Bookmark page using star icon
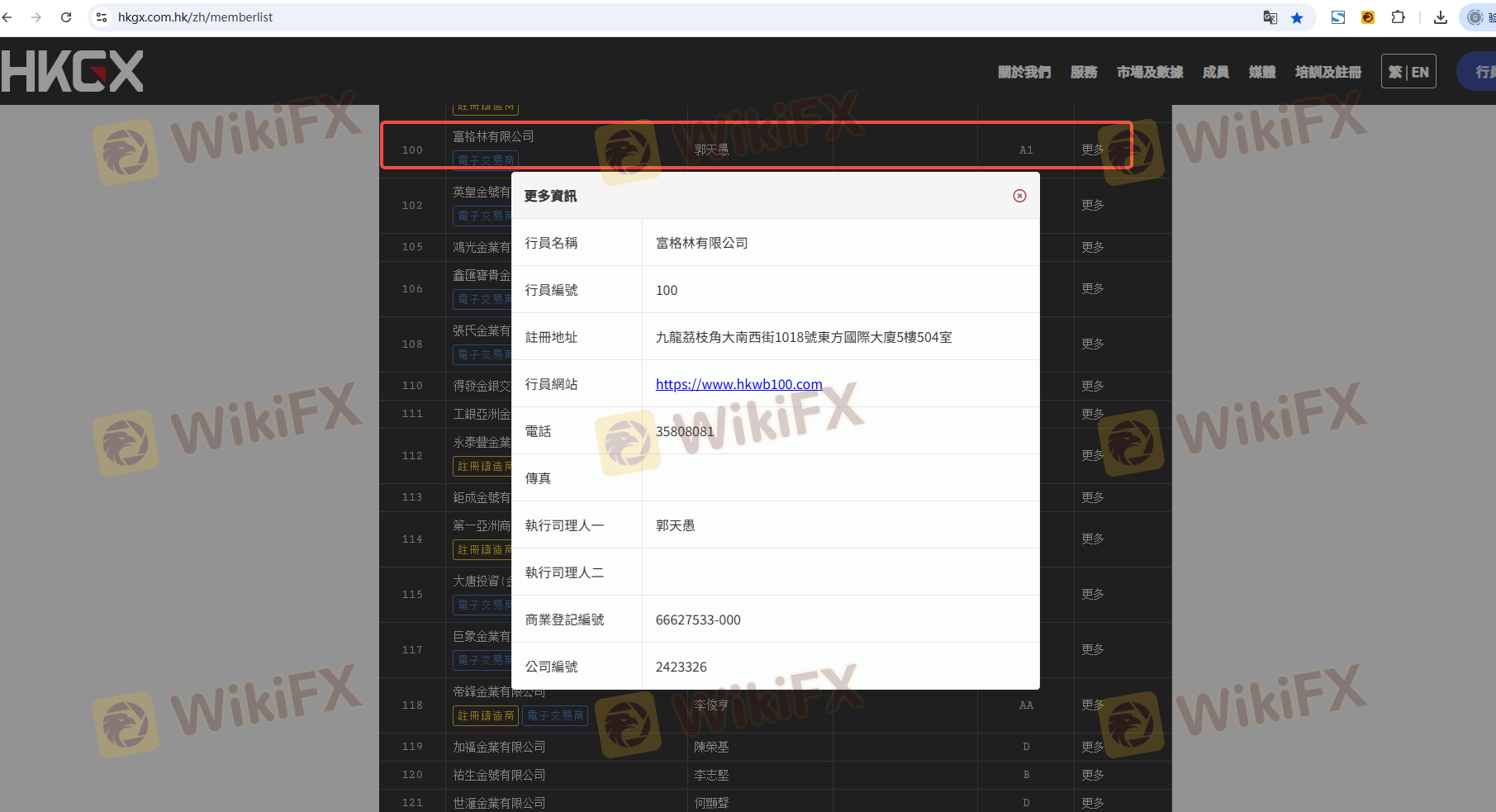The image size is (1496, 812). click(x=1297, y=17)
